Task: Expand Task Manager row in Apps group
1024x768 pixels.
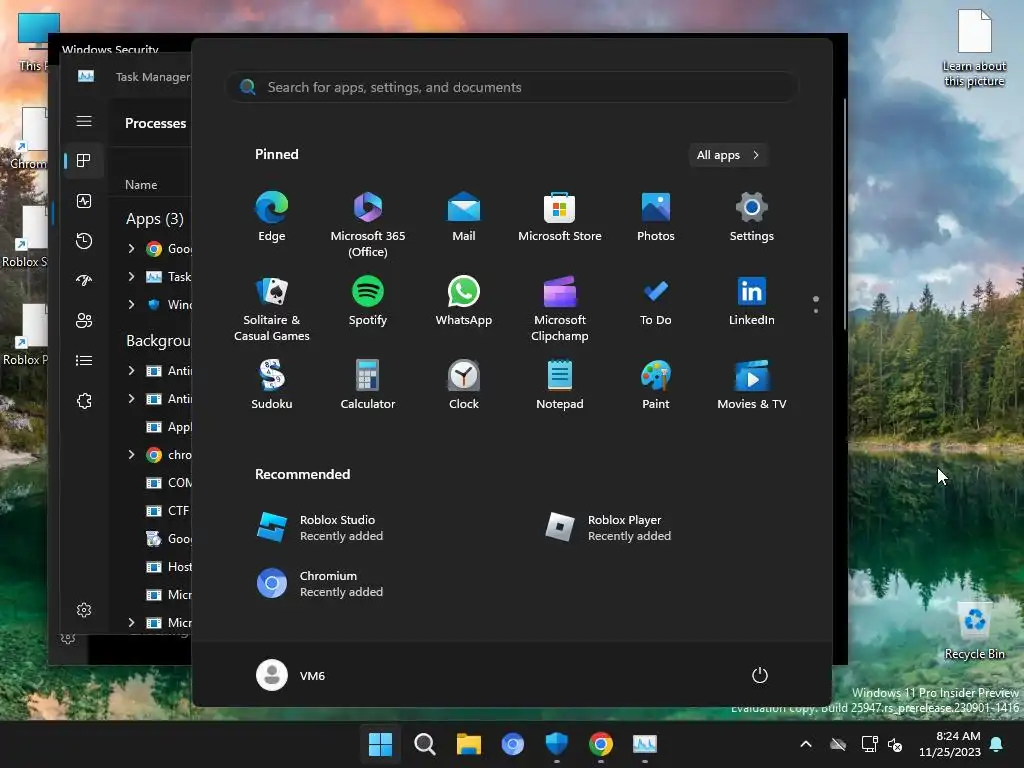Action: click(131, 276)
